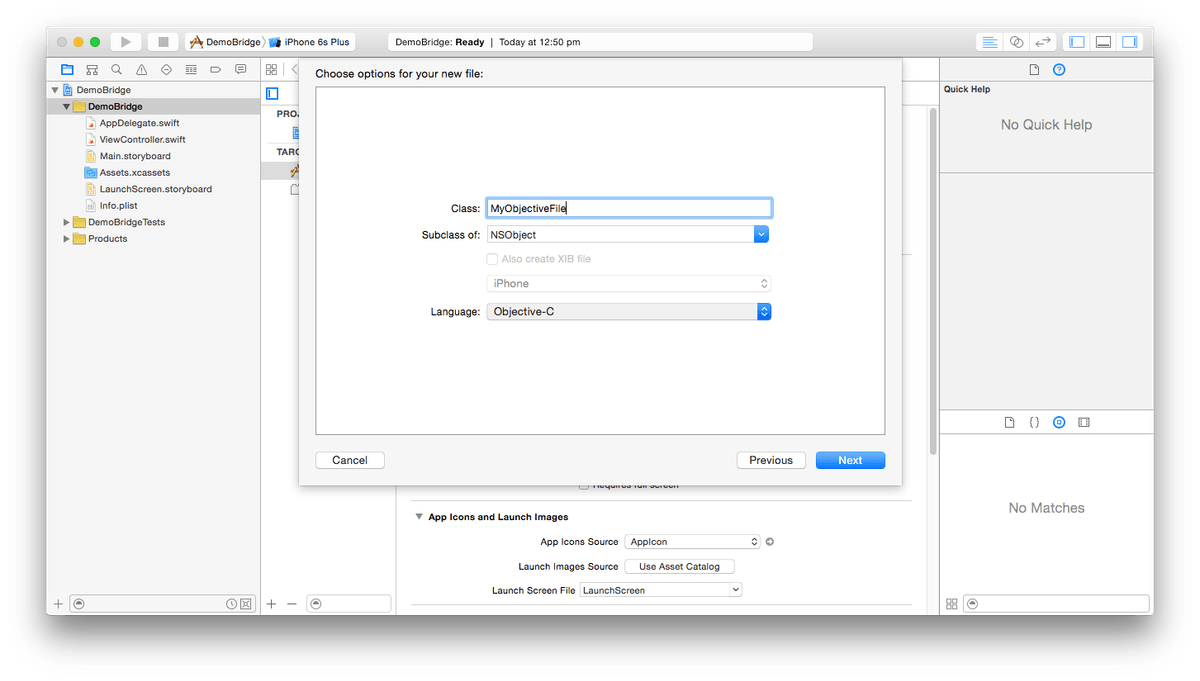Screen dimensions: 1200x681
Task: Show only source-controlled files filter
Action: (245, 604)
